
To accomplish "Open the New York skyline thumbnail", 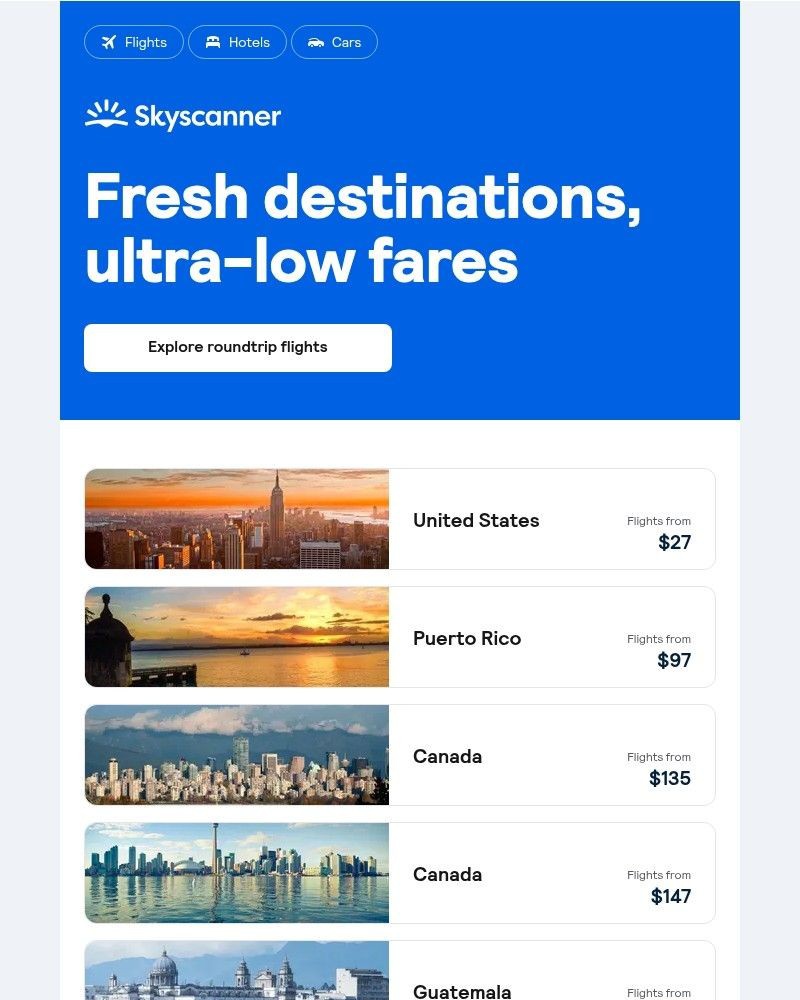I will click(x=237, y=519).
